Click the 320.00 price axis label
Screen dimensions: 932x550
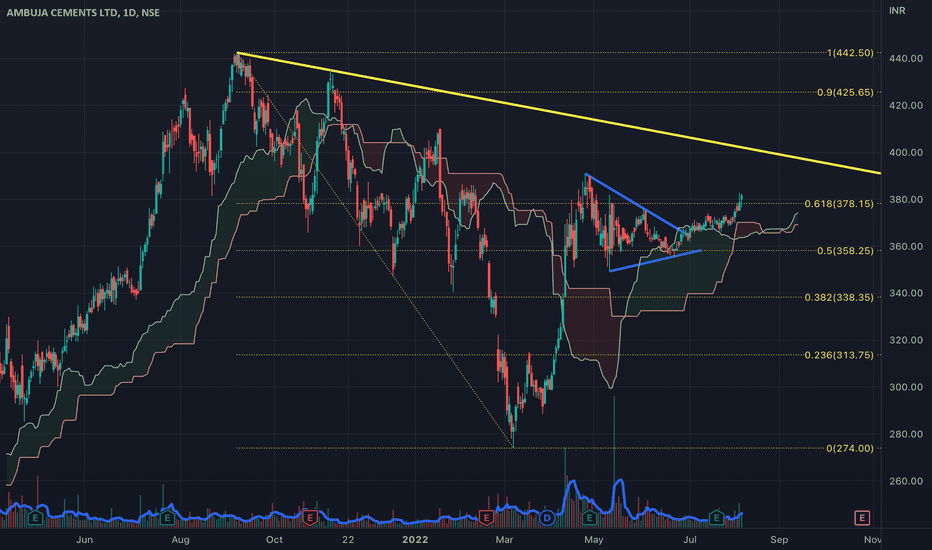[906, 340]
